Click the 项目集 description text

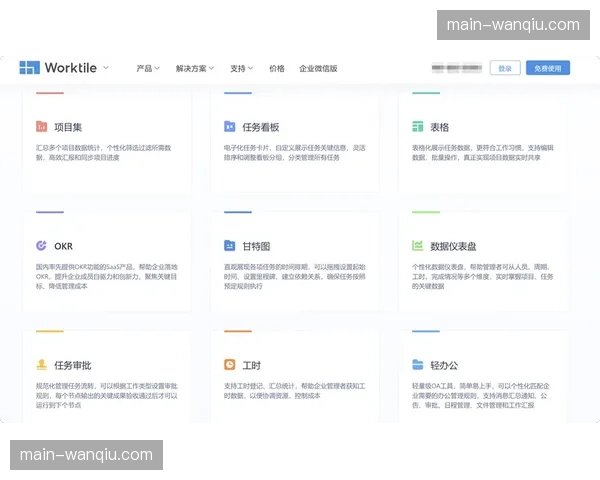tap(104, 152)
